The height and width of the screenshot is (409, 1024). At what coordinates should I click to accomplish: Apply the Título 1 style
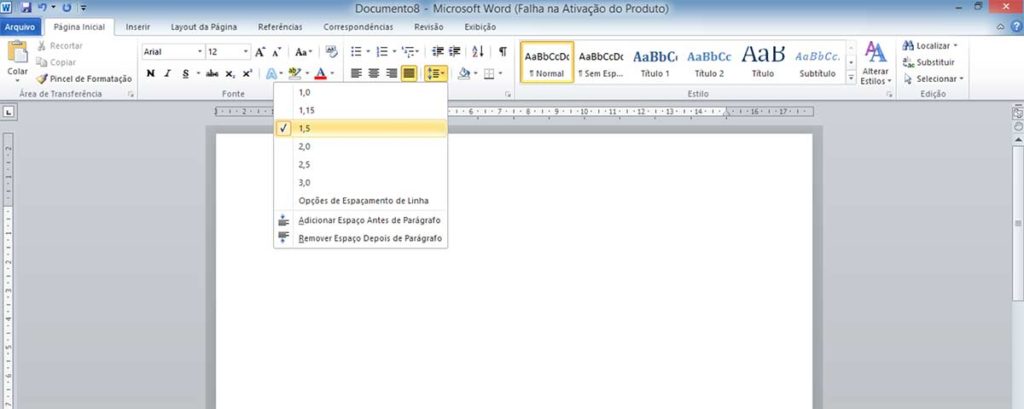(655, 63)
